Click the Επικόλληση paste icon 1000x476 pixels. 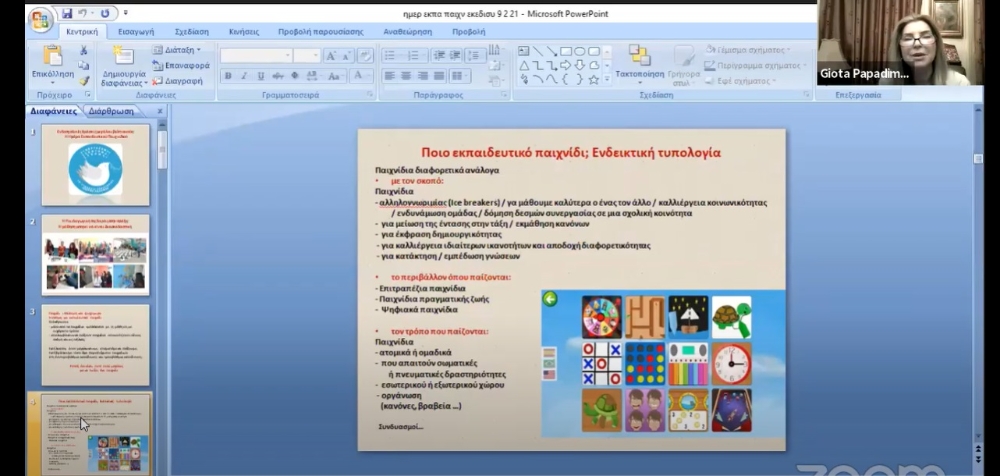(x=52, y=60)
